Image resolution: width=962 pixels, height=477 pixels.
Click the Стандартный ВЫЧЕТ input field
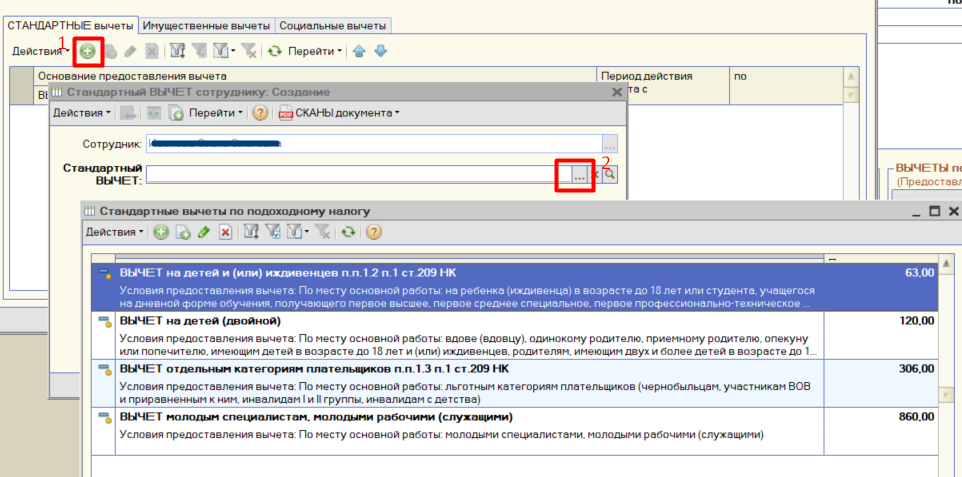[358, 174]
